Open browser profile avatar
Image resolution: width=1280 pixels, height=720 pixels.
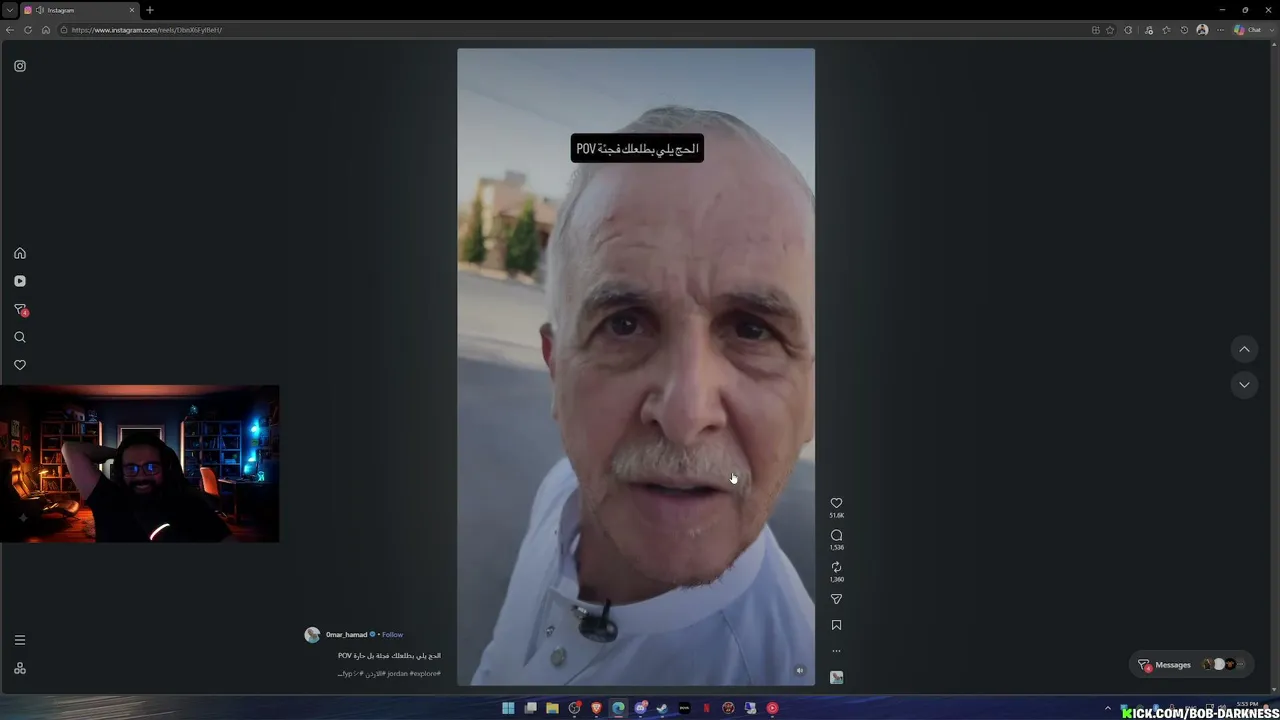(1202, 30)
